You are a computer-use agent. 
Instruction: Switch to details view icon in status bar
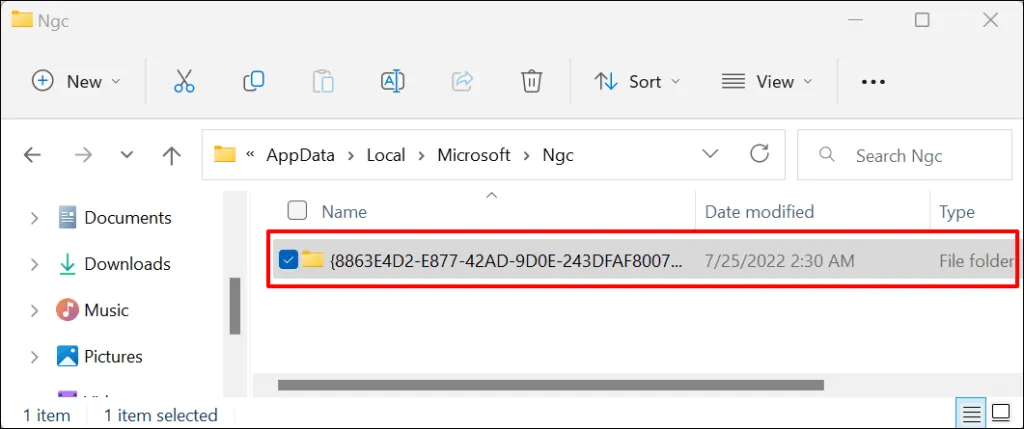pos(969,414)
